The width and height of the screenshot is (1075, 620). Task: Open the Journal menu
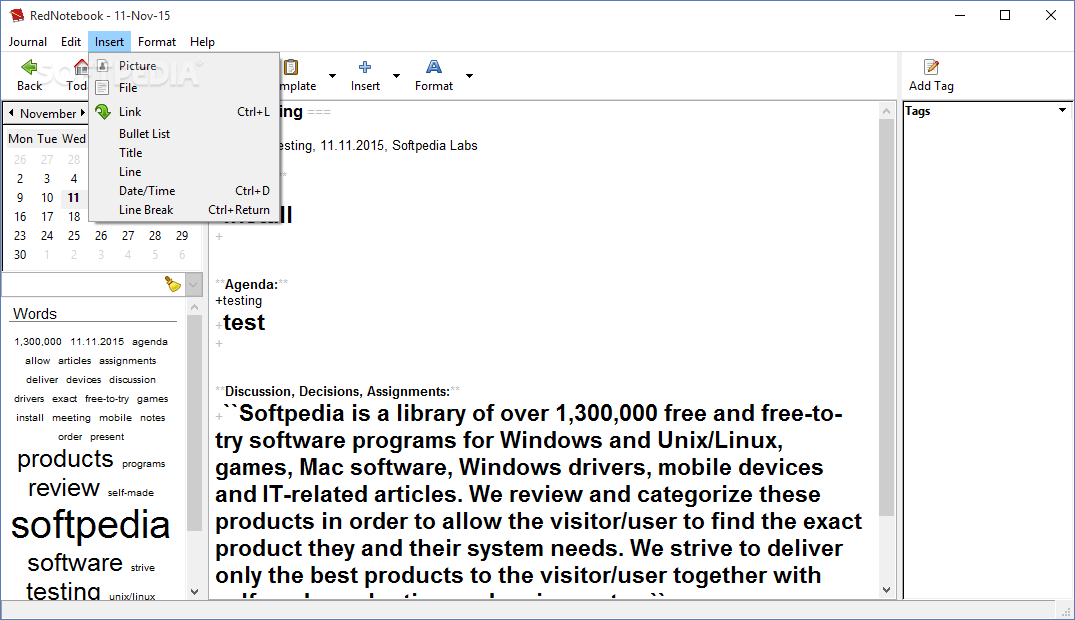click(27, 42)
